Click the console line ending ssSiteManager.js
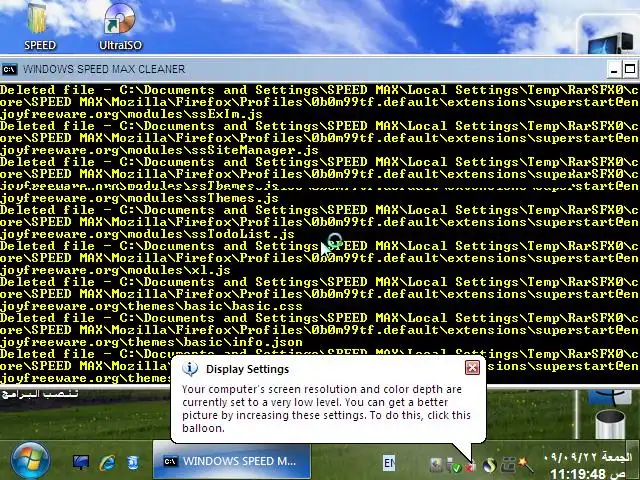The width and height of the screenshot is (640, 480). pos(159,150)
